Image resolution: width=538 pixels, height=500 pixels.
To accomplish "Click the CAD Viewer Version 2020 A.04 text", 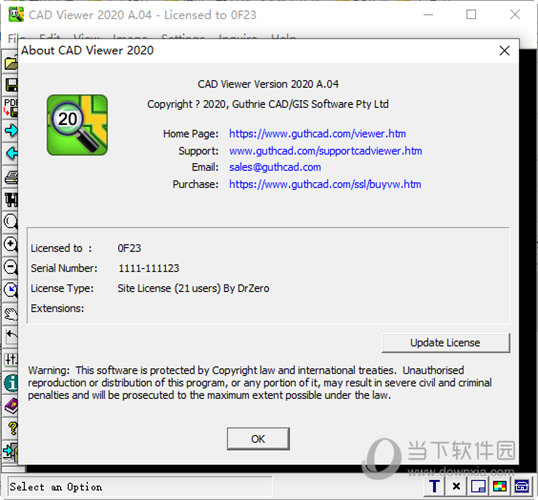I will (268, 84).
